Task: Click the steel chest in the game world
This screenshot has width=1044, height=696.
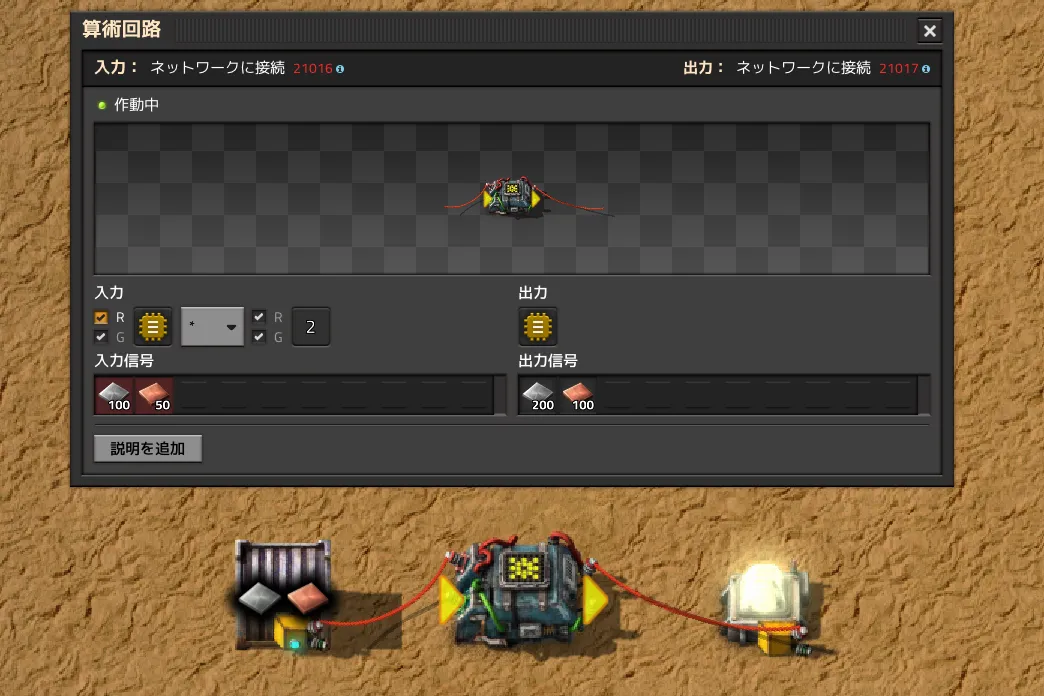Action: pos(284,594)
